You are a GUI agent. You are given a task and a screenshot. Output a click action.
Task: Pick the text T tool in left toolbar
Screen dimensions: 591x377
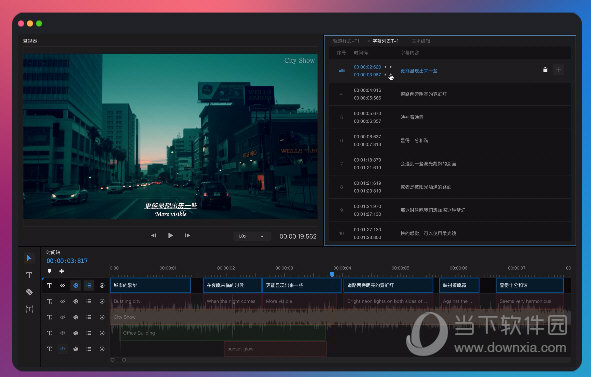(x=29, y=275)
